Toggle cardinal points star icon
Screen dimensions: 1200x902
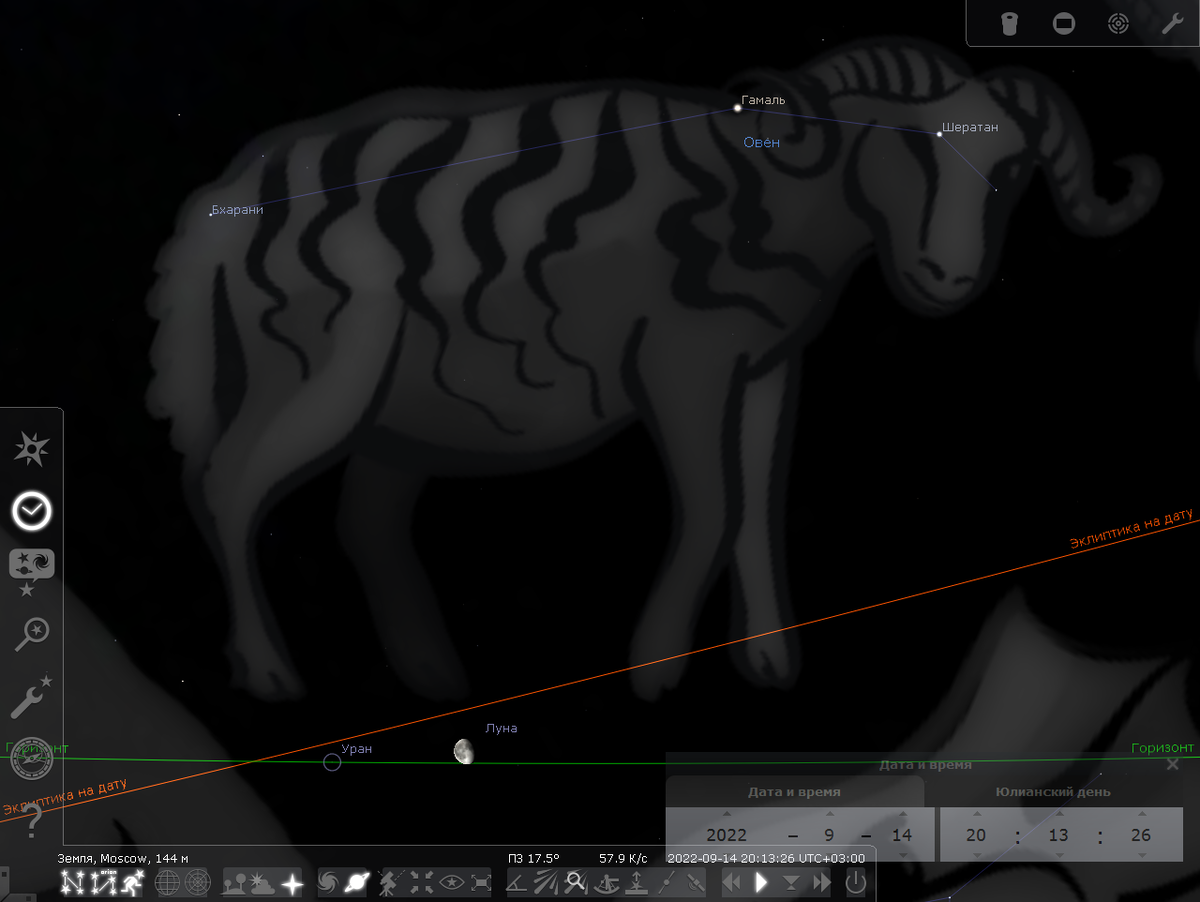(291, 882)
